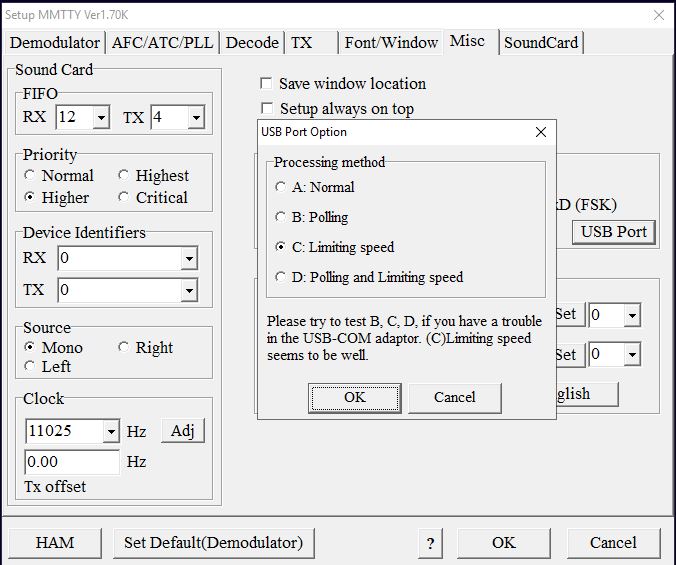Open help with the ? button
676x565 pixels.
coord(430,543)
